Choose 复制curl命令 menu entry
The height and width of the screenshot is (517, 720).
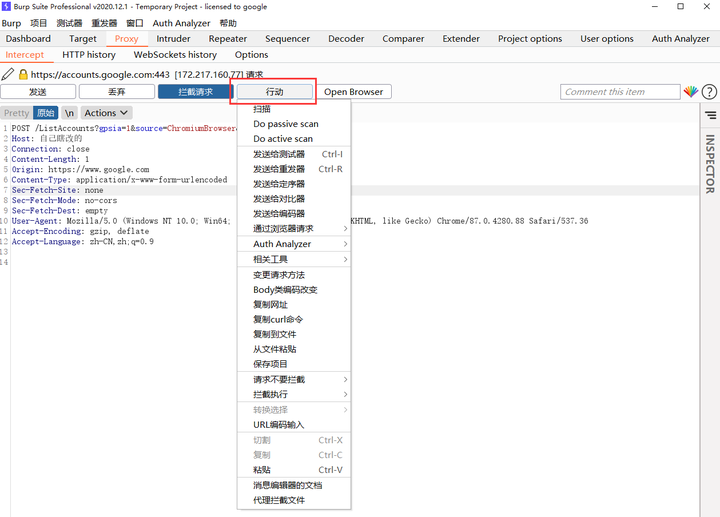[294, 319]
